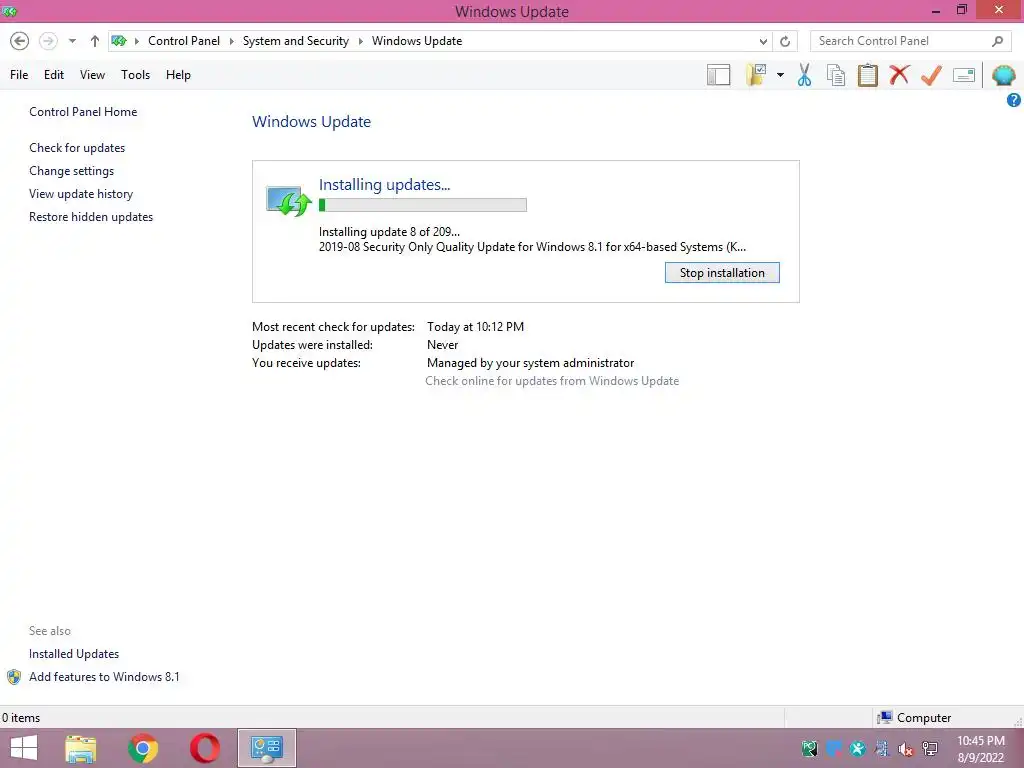Open the dropdown arrow next to folder options

(x=780, y=75)
